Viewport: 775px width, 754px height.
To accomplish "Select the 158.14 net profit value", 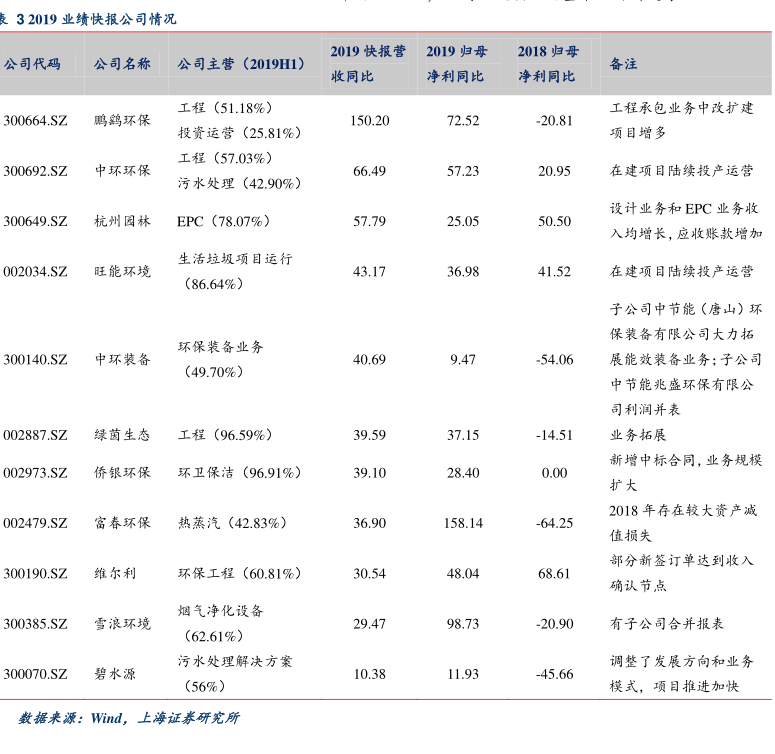I will (x=462, y=523).
